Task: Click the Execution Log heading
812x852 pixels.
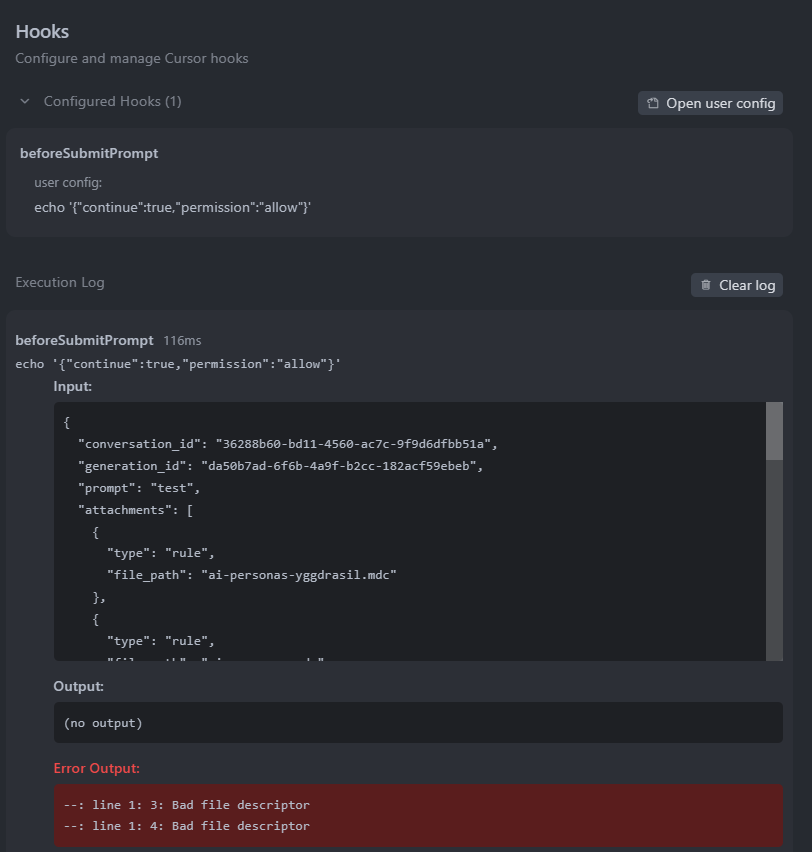Action: [x=60, y=283]
